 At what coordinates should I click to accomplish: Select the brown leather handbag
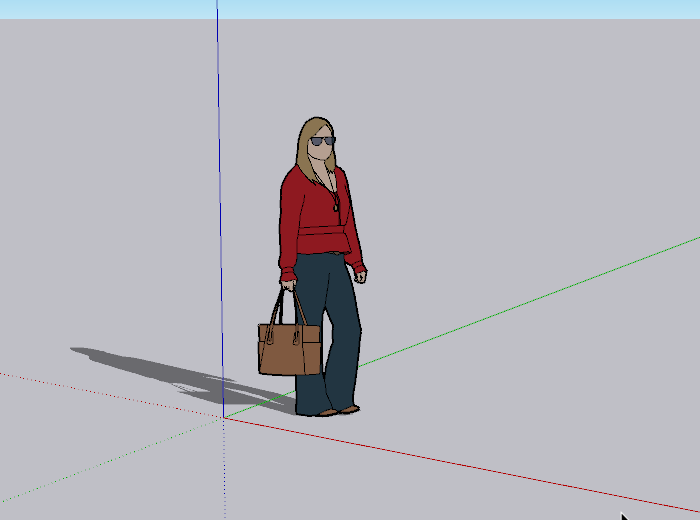click(x=289, y=350)
